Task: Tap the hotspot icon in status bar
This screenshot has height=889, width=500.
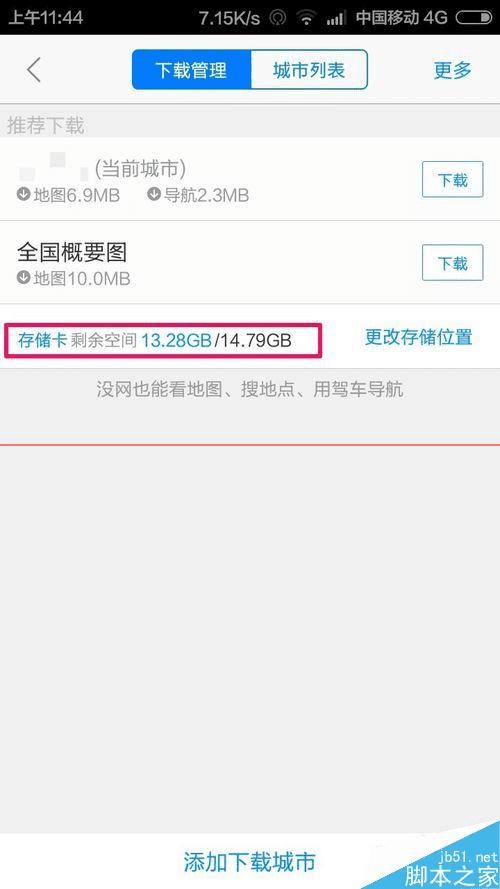Action: pyautogui.click(x=278, y=18)
